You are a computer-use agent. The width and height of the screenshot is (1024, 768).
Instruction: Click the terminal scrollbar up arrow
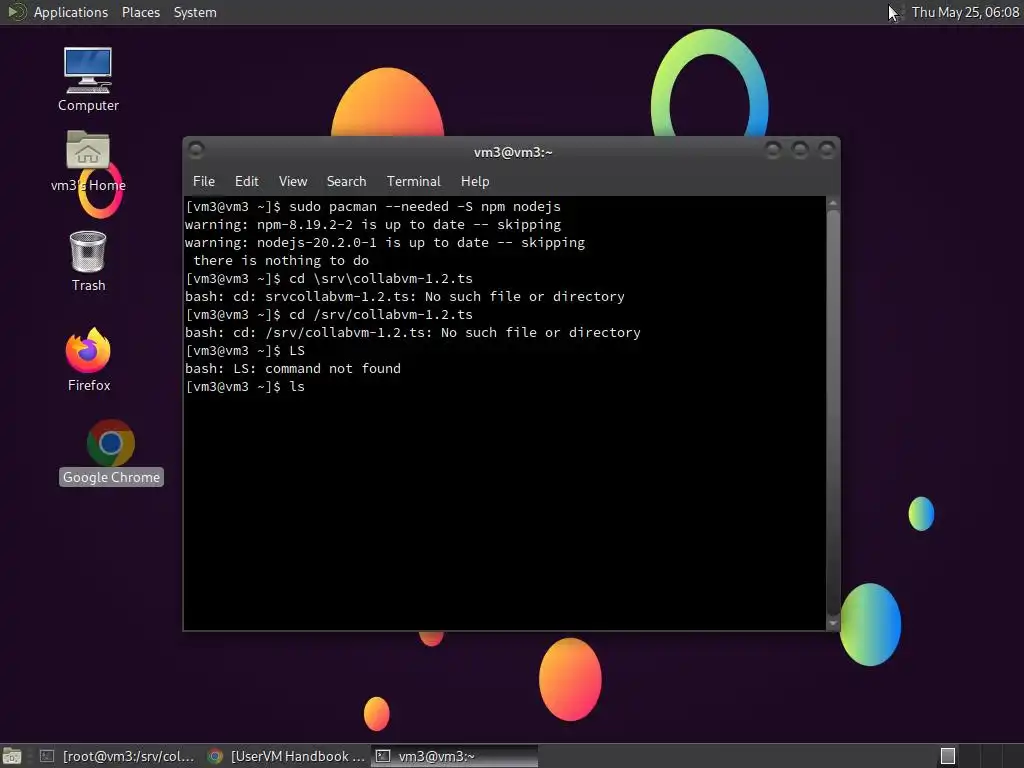point(833,203)
